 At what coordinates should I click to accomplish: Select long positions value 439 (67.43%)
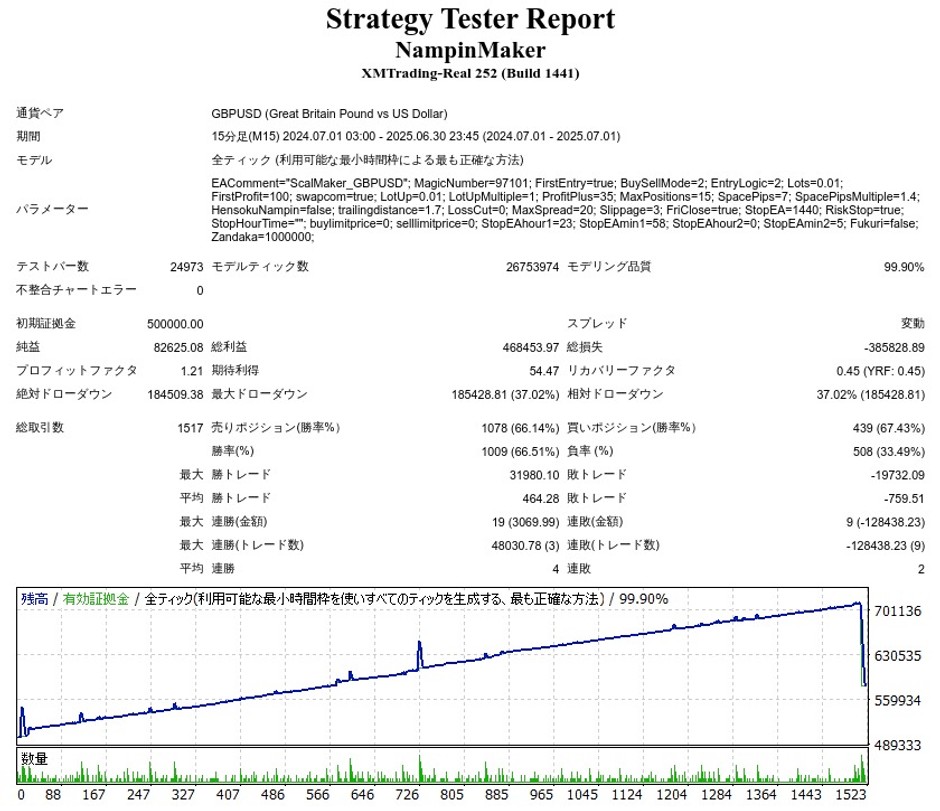(x=888, y=428)
